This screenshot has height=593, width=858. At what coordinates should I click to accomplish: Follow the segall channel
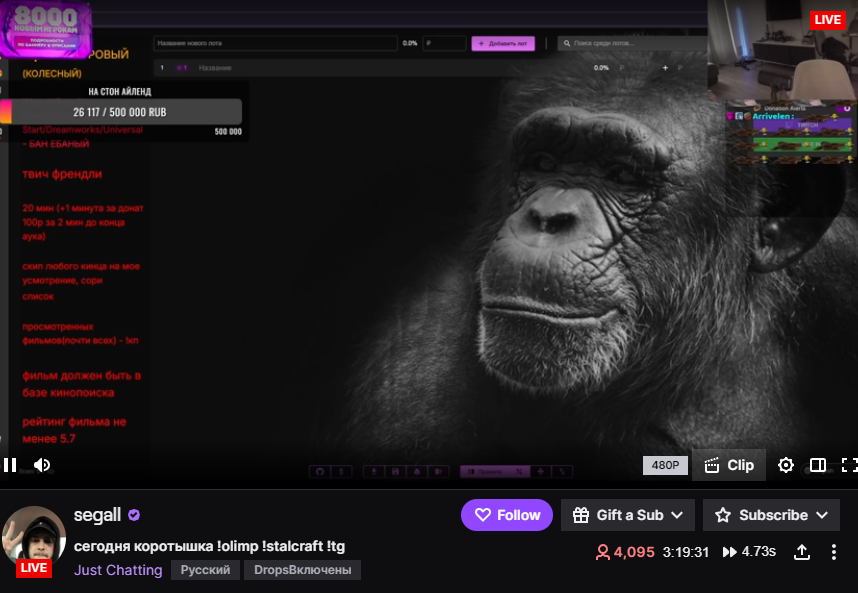(507, 515)
